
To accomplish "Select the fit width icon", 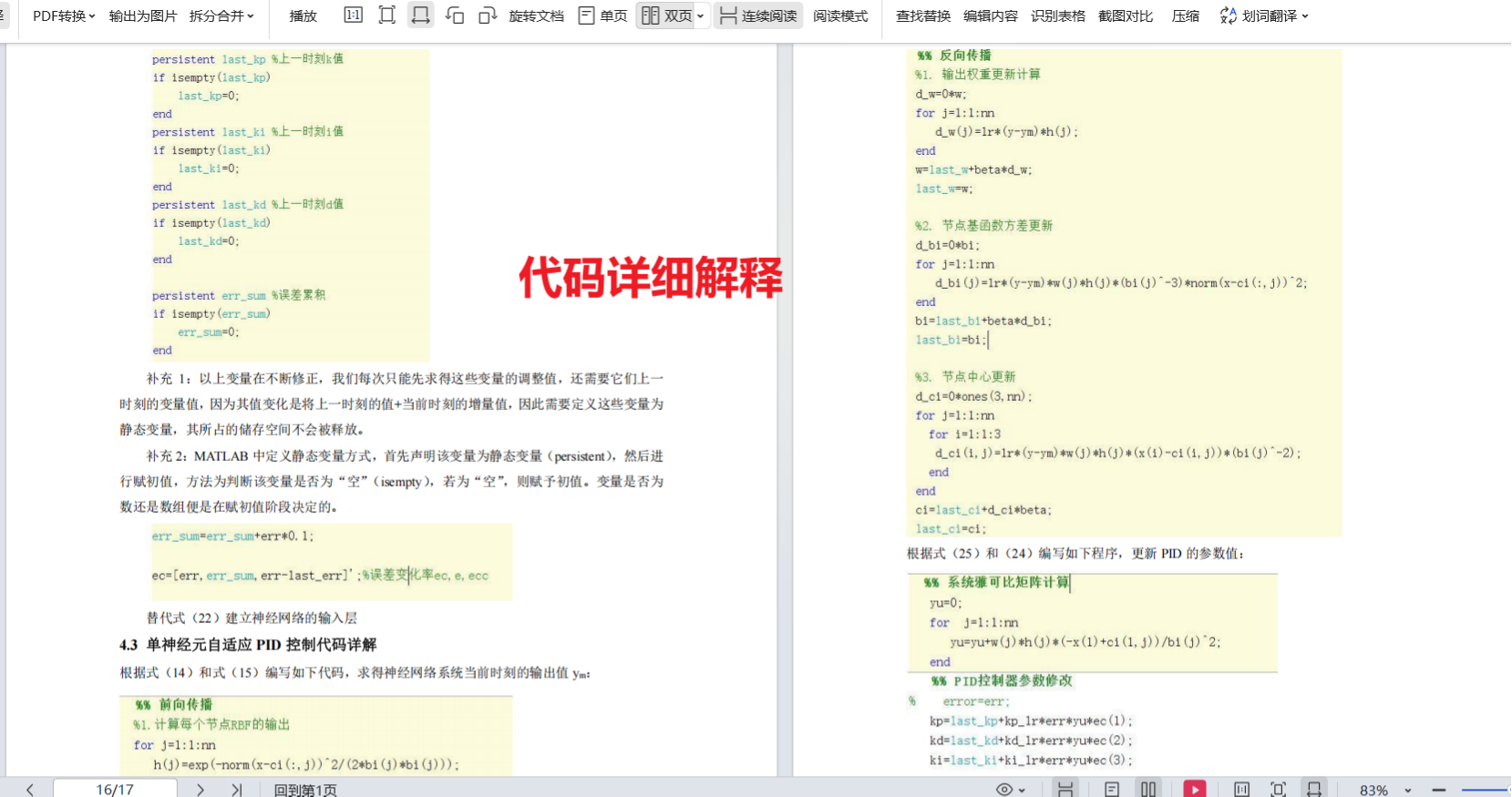I will tap(420, 15).
